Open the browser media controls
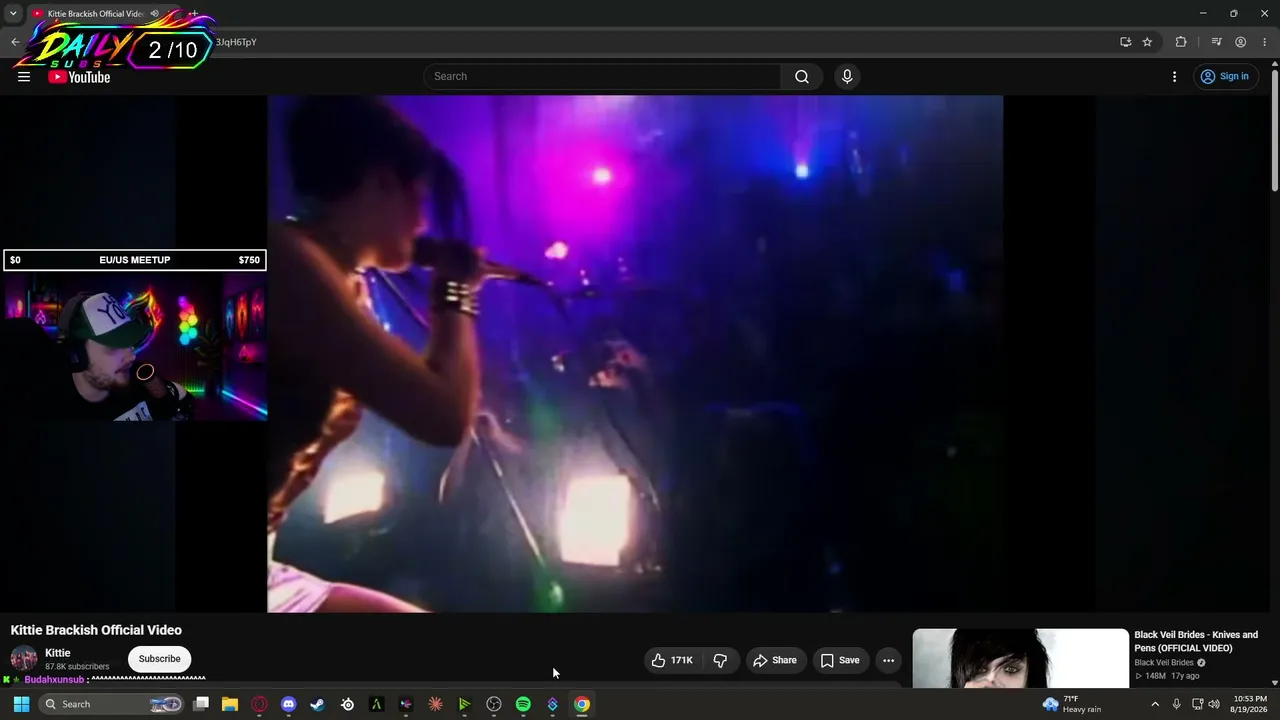This screenshot has height=720, width=1280. coord(1216,42)
